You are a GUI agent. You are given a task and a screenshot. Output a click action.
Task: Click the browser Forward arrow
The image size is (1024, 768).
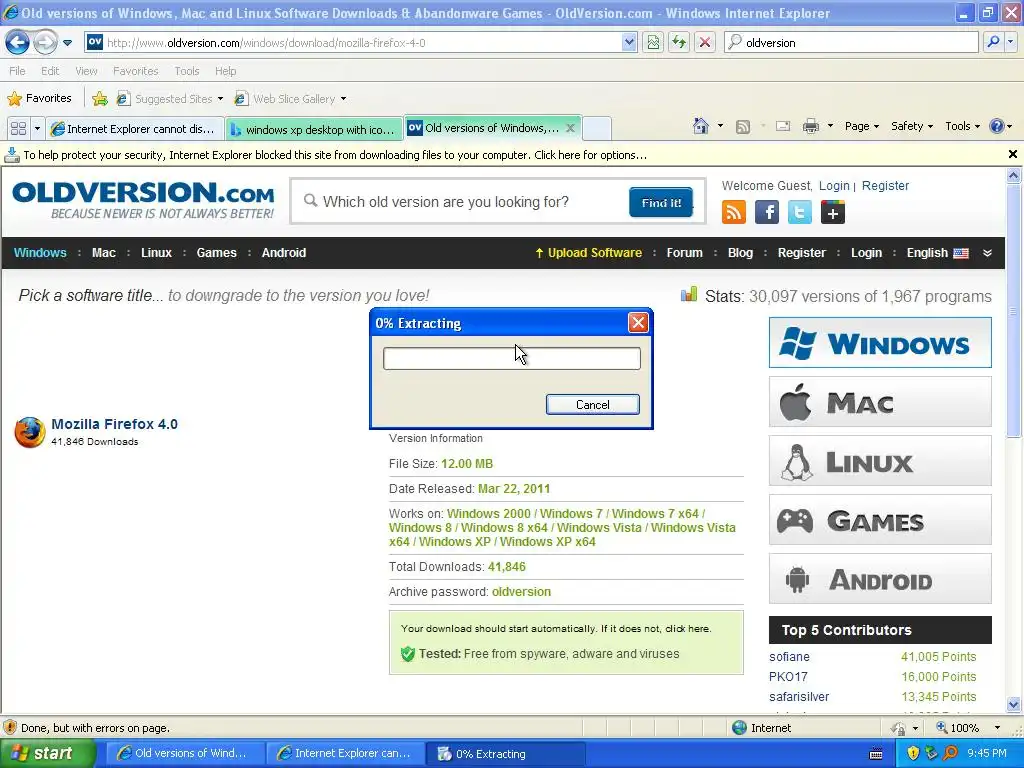45,42
